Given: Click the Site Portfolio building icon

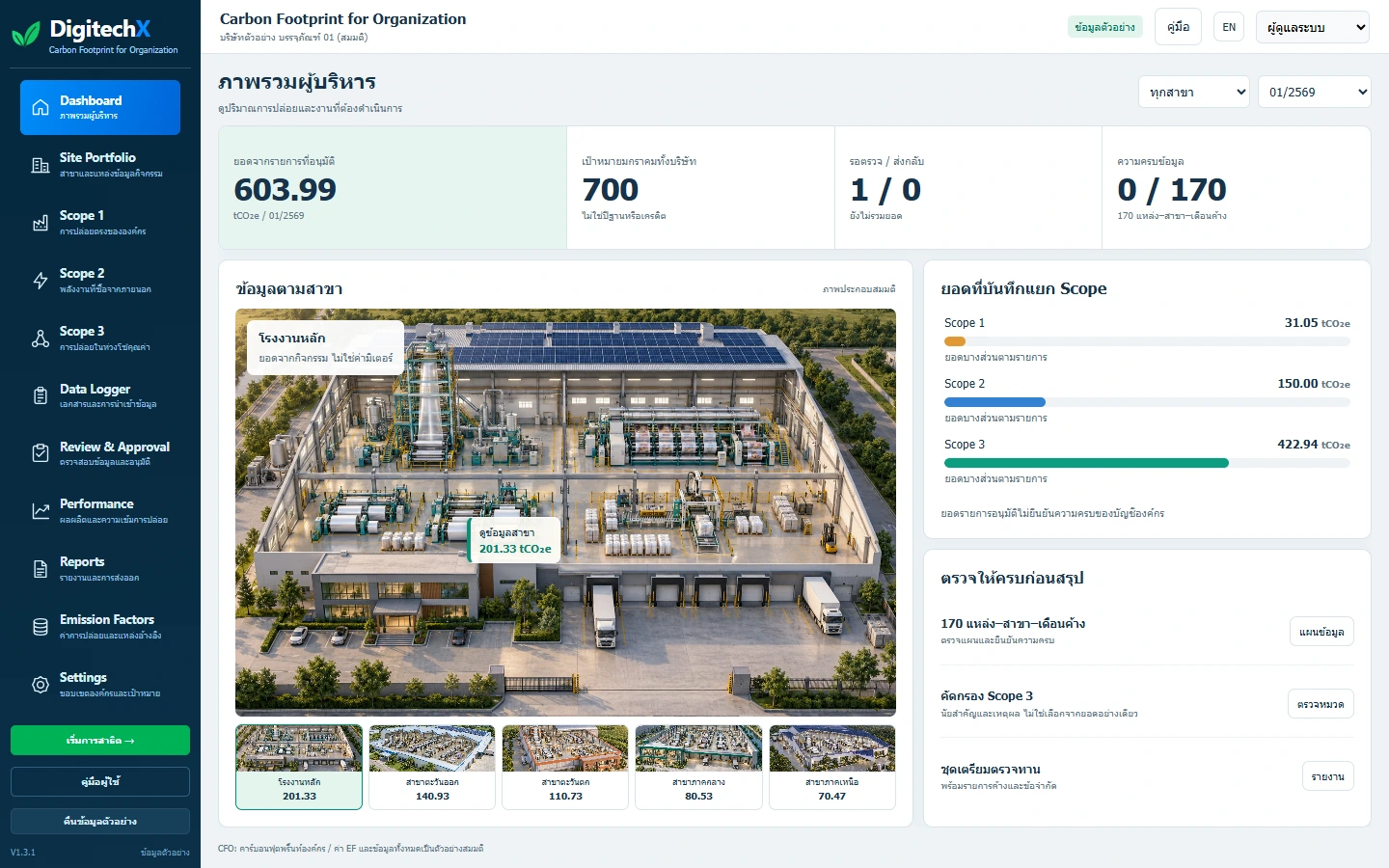Looking at the screenshot, I should point(41,165).
